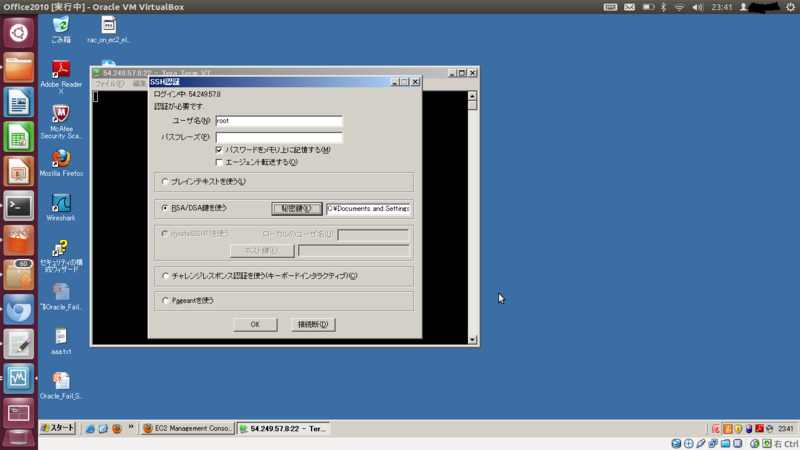The image size is (800, 450).
Task: Select the use RSA/DSA key radio option
Action: tap(165, 208)
